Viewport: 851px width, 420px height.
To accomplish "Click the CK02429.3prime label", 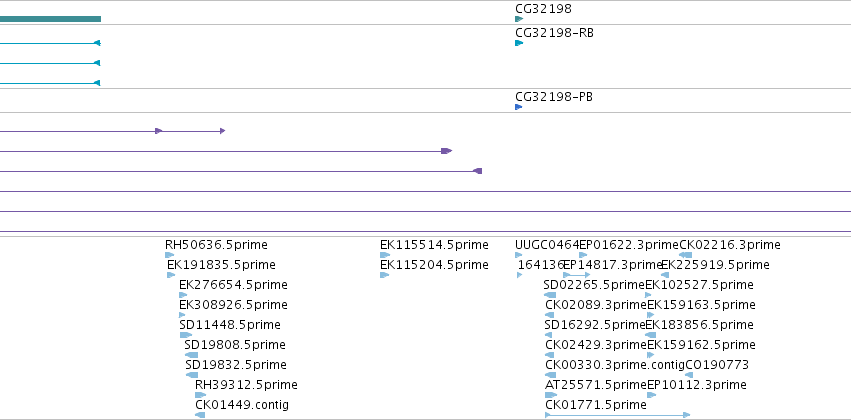I will click(596, 345).
